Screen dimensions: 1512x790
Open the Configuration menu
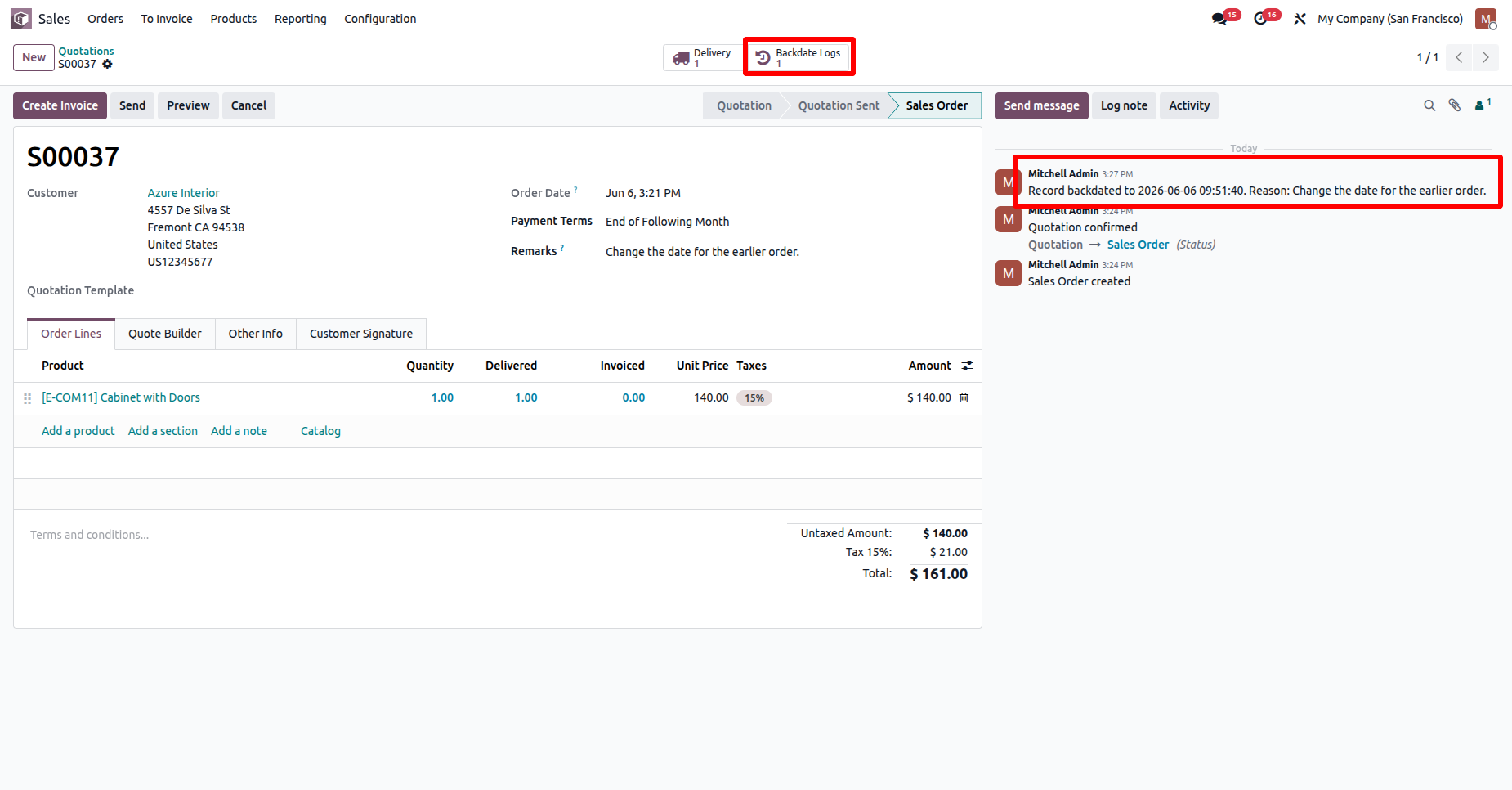coord(380,19)
